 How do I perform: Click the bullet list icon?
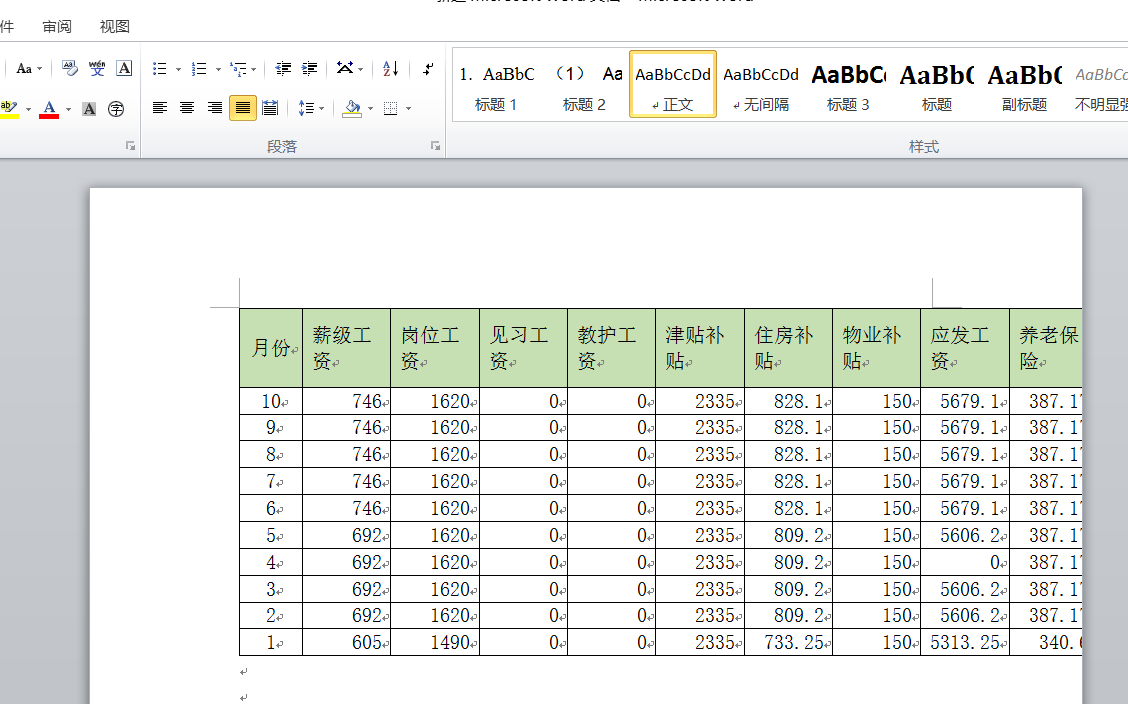pyautogui.click(x=160, y=69)
